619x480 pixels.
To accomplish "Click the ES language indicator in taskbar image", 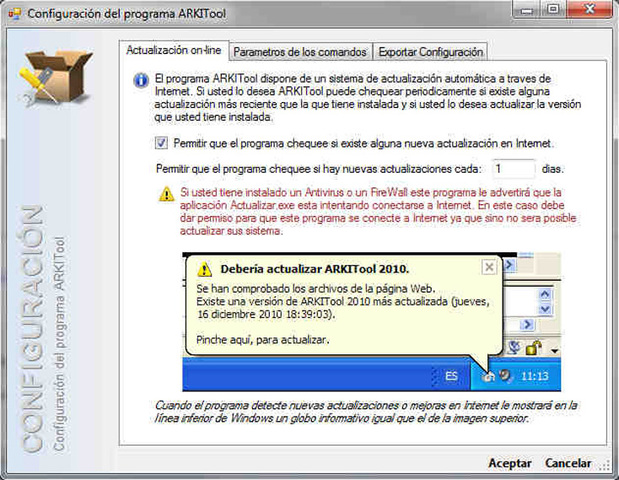I will point(451,376).
